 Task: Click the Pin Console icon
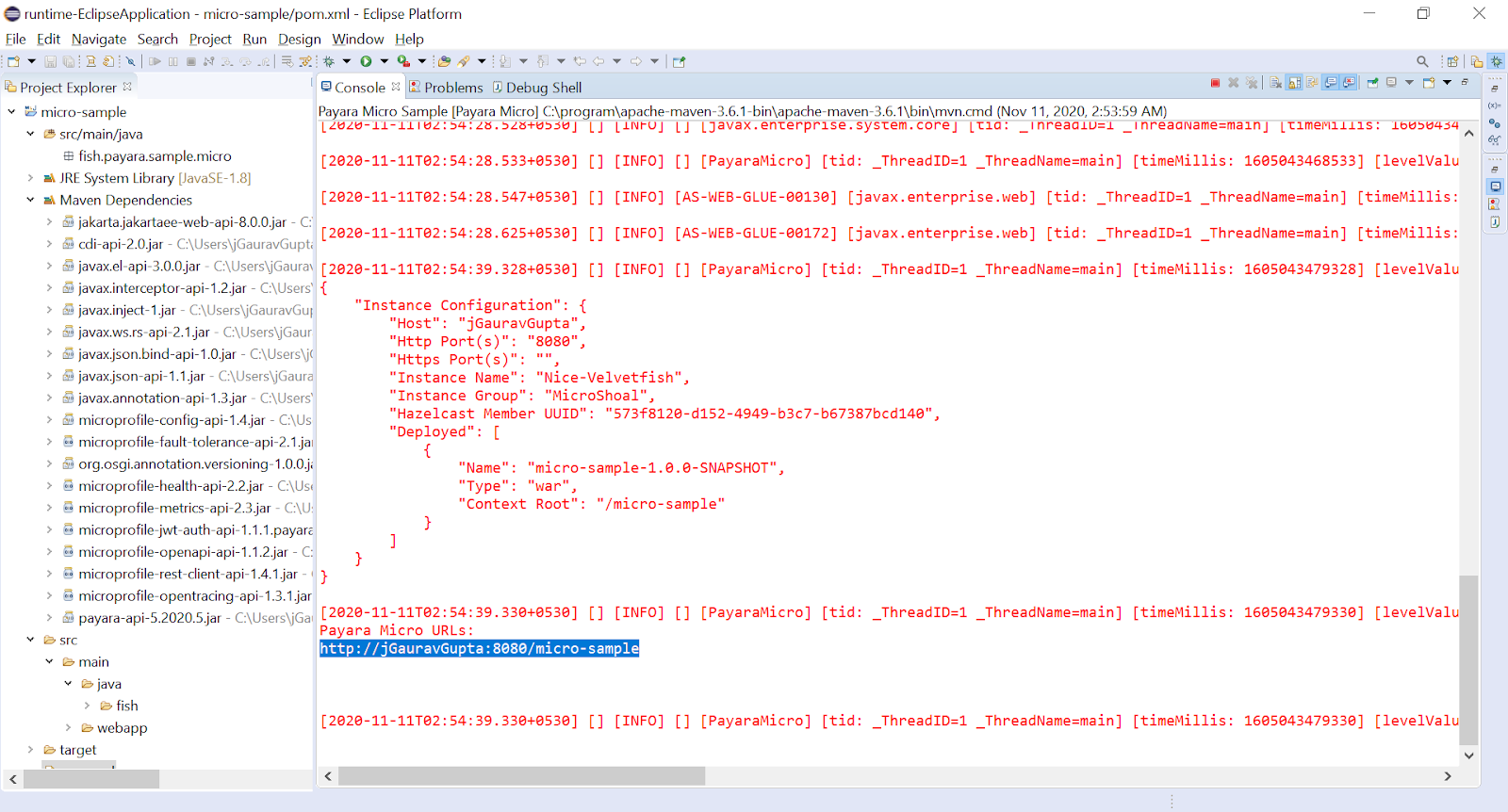point(1372,83)
